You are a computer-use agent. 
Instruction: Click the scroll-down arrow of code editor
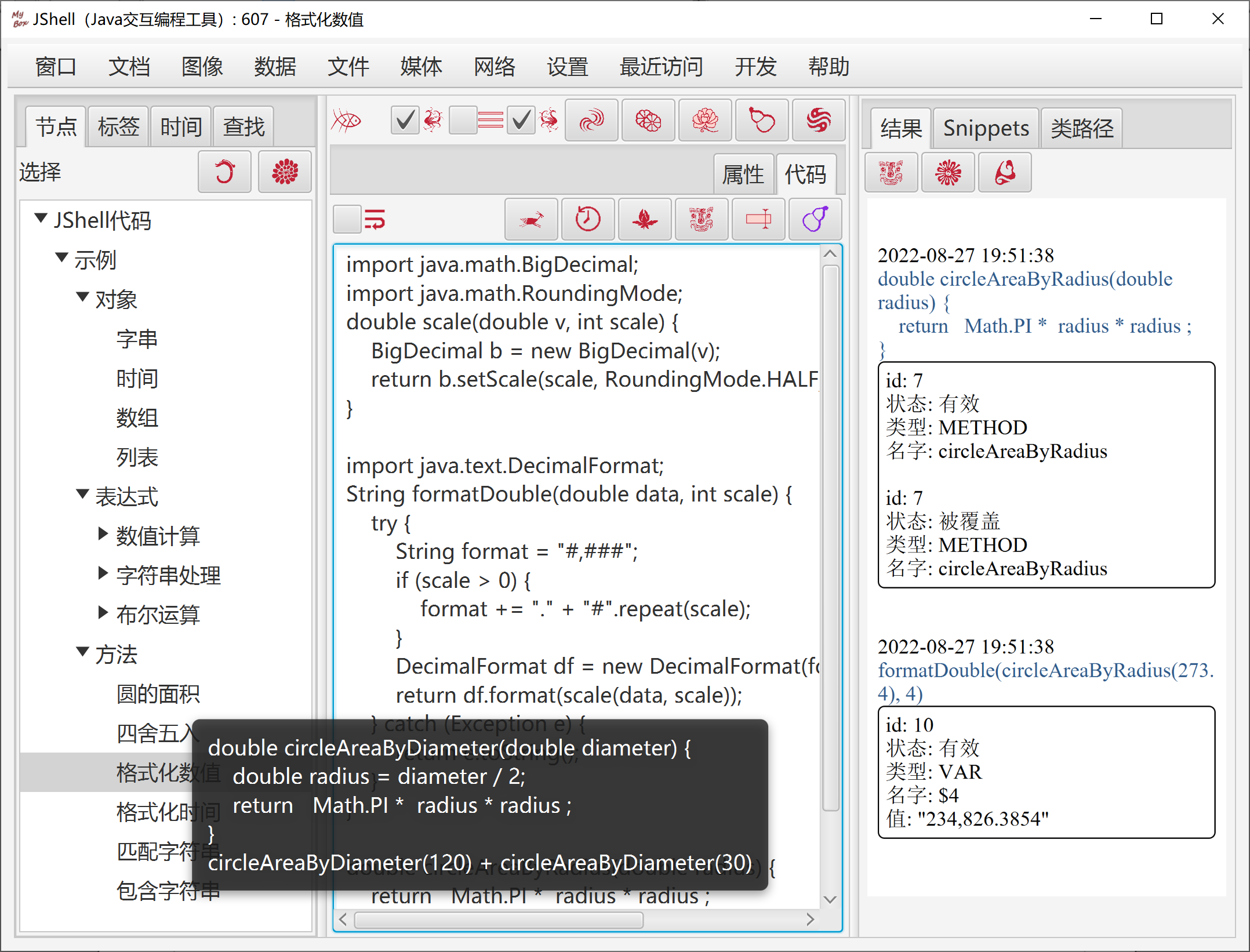(830, 899)
